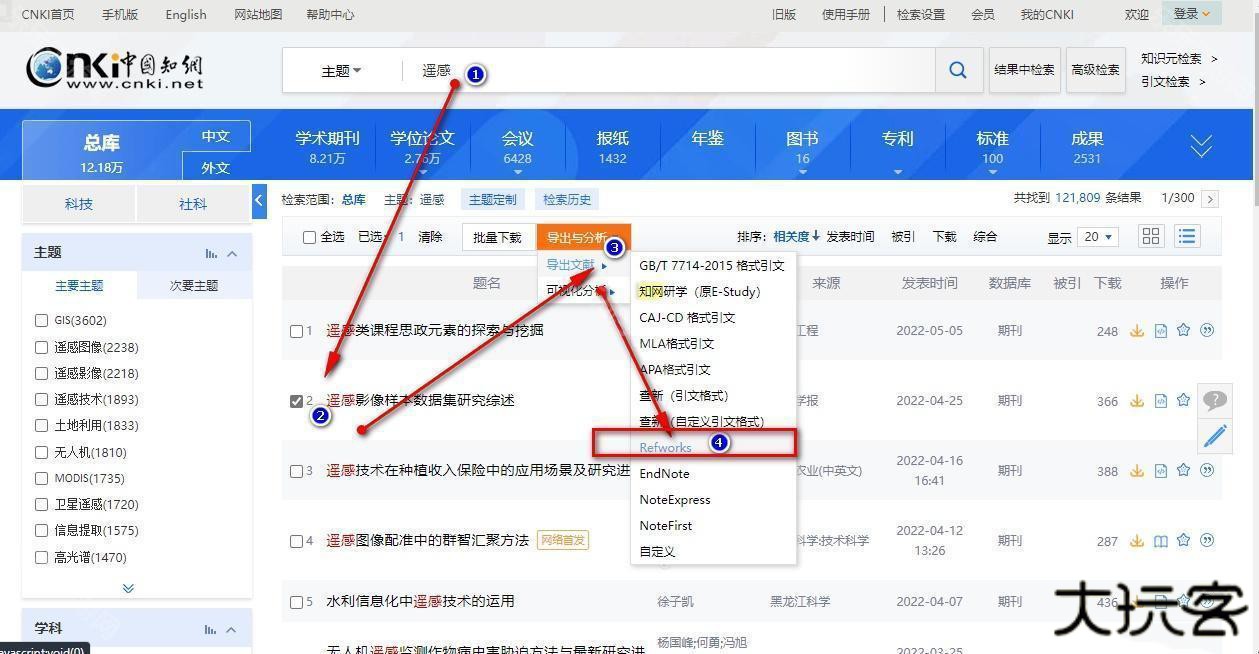1259x654 pixels.
Task: Click the search magnifier icon
Action: pos(957,69)
